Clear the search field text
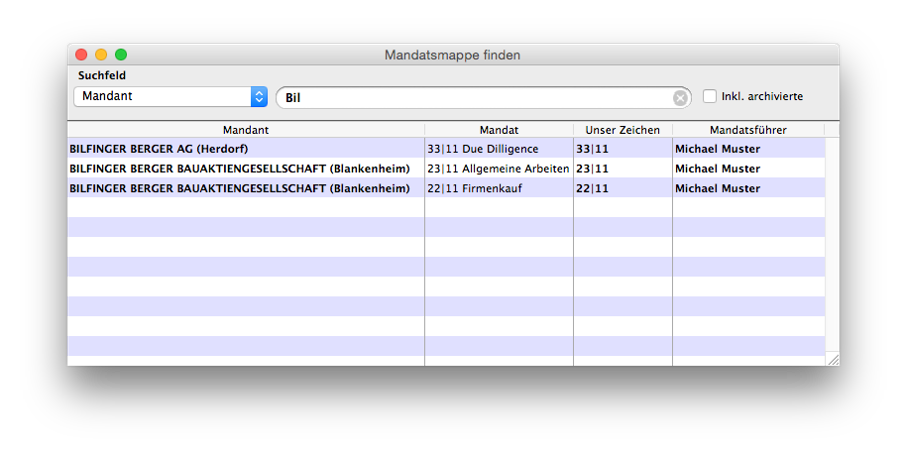Screen dimensions: 906x456 point(680,98)
